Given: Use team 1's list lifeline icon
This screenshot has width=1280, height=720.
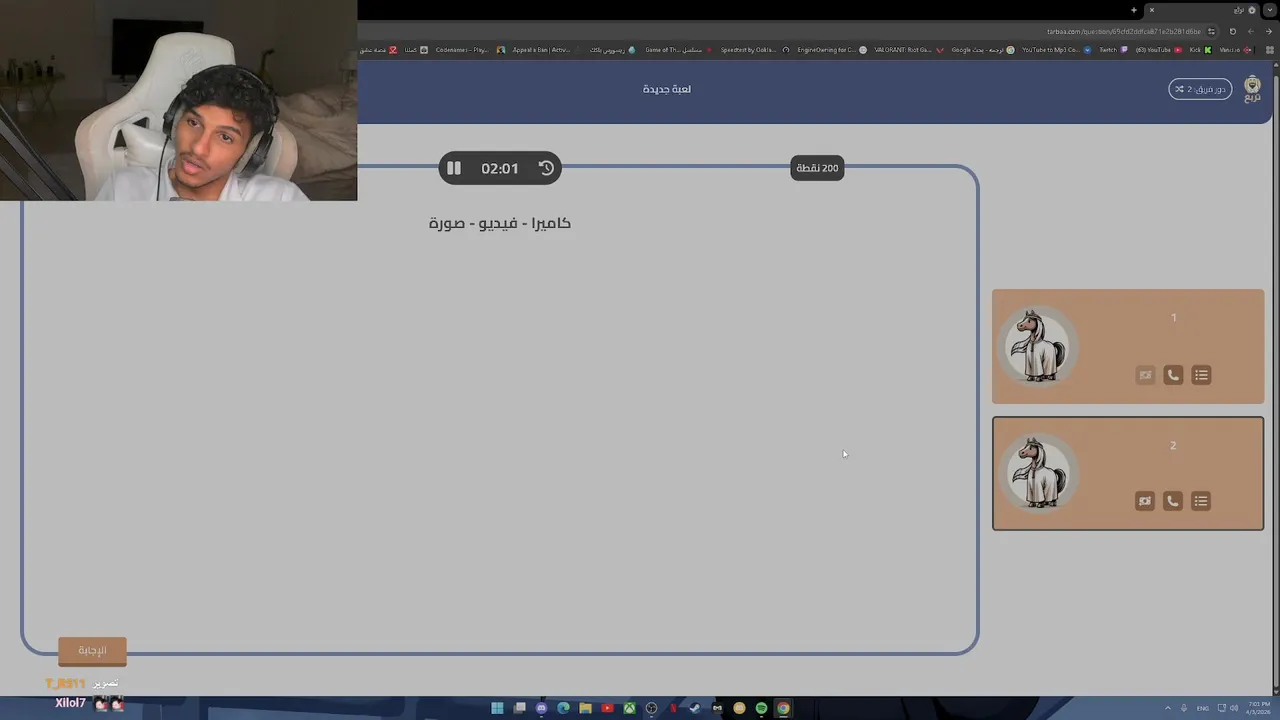Looking at the screenshot, I should (x=1201, y=375).
